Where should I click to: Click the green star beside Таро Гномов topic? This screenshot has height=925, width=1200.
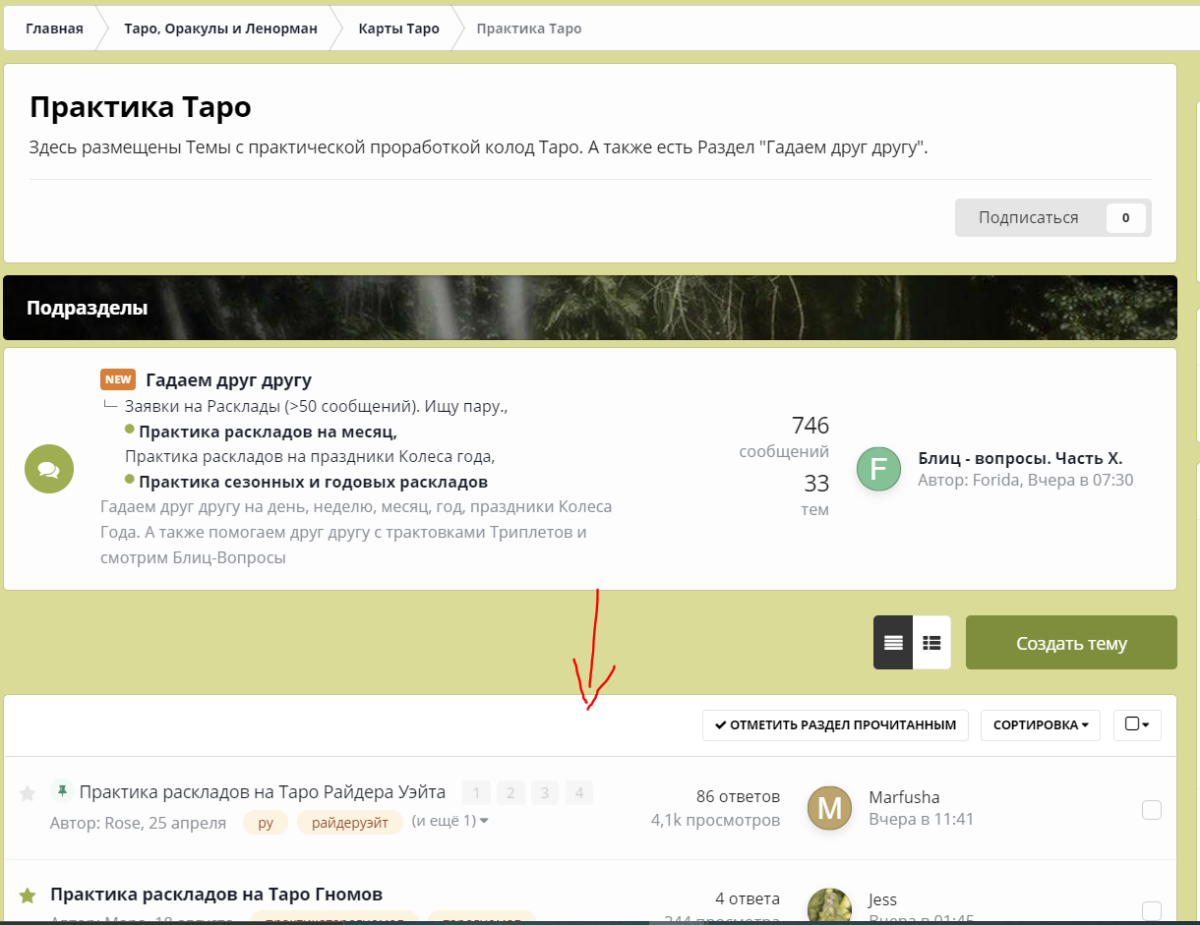[28, 895]
